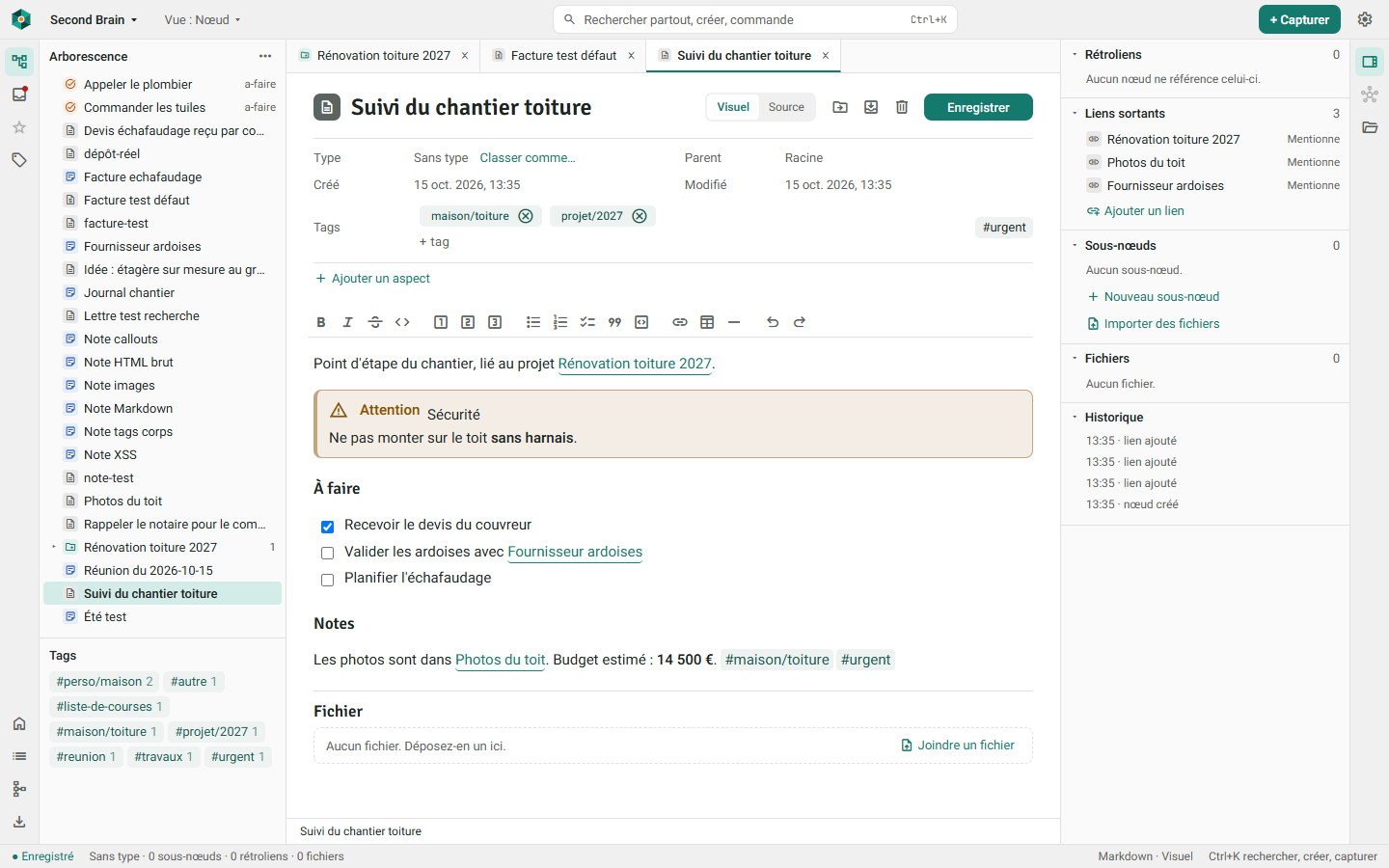Apply strikethrough formatting
This screenshot has height=868, width=1389.
click(x=375, y=322)
